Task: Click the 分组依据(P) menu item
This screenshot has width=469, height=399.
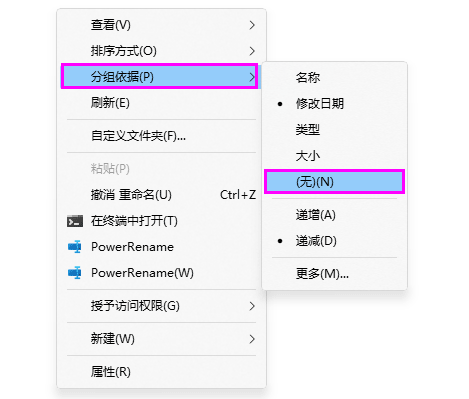Action: [x=160, y=77]
